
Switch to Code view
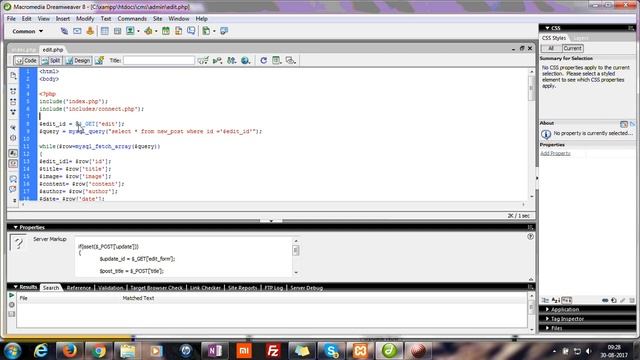[26, 60]
